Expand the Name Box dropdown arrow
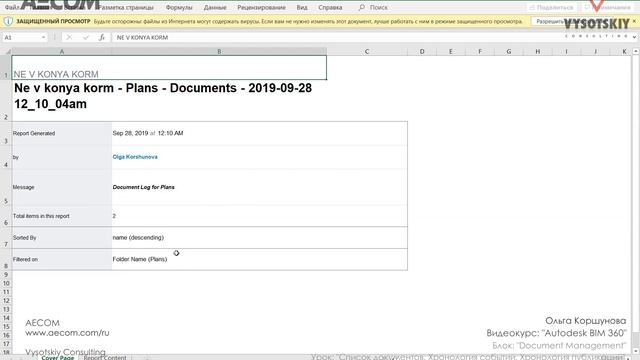Viewport: 640px width, 360px height. (43, 37)
